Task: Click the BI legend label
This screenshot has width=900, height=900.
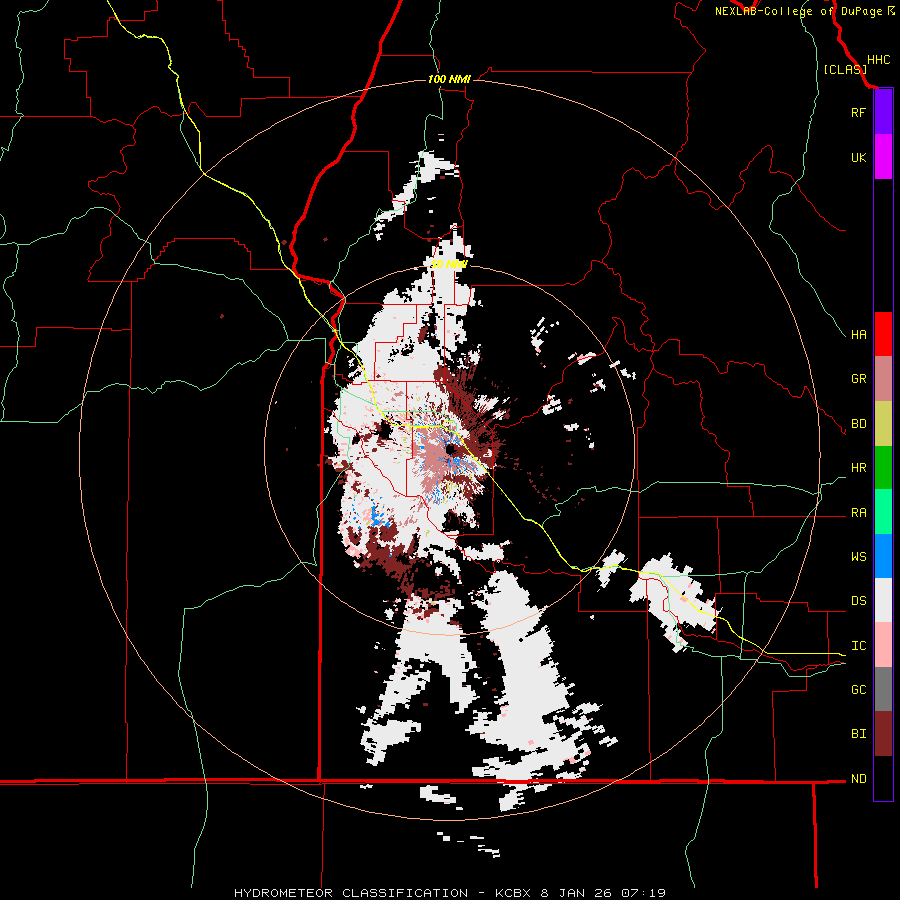Action: coord(858,734)
